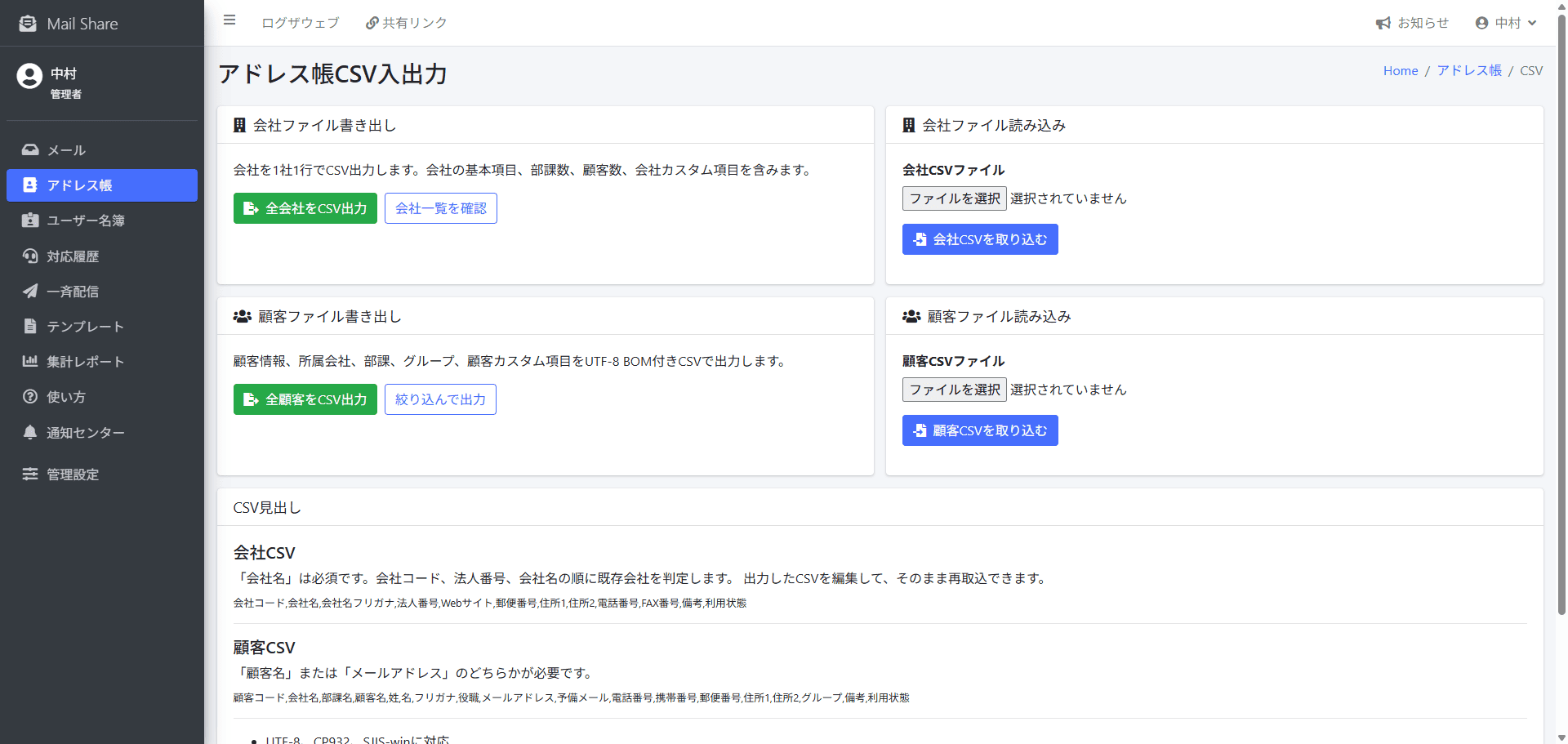Viewport: 1568px width, 744px height.
Task: Export all companies with 全会社をCSV出力
Action: 305,208
